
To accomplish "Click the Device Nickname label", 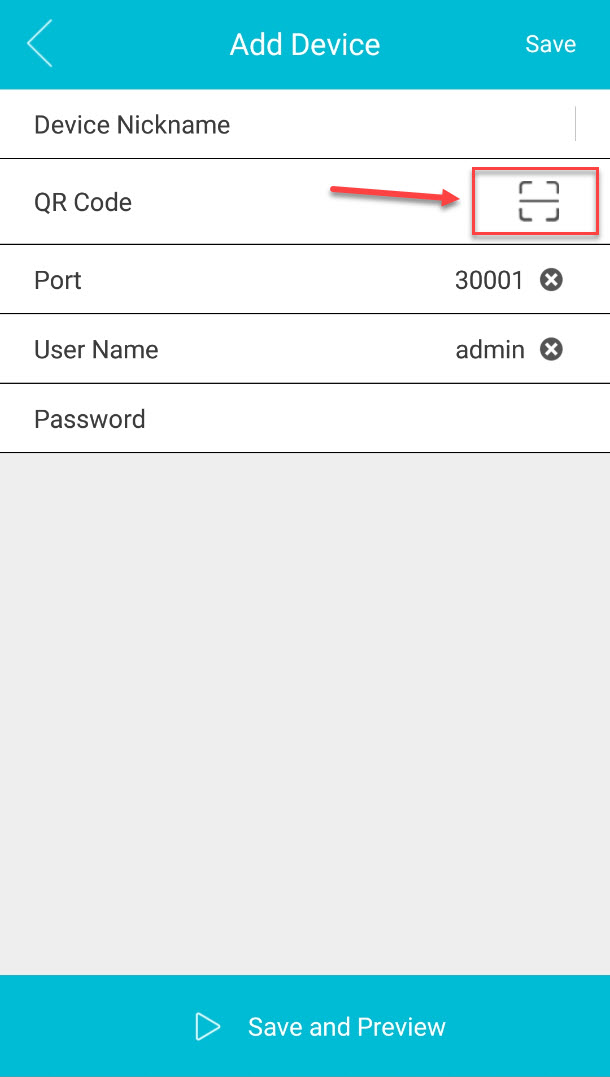I will 132,125.
